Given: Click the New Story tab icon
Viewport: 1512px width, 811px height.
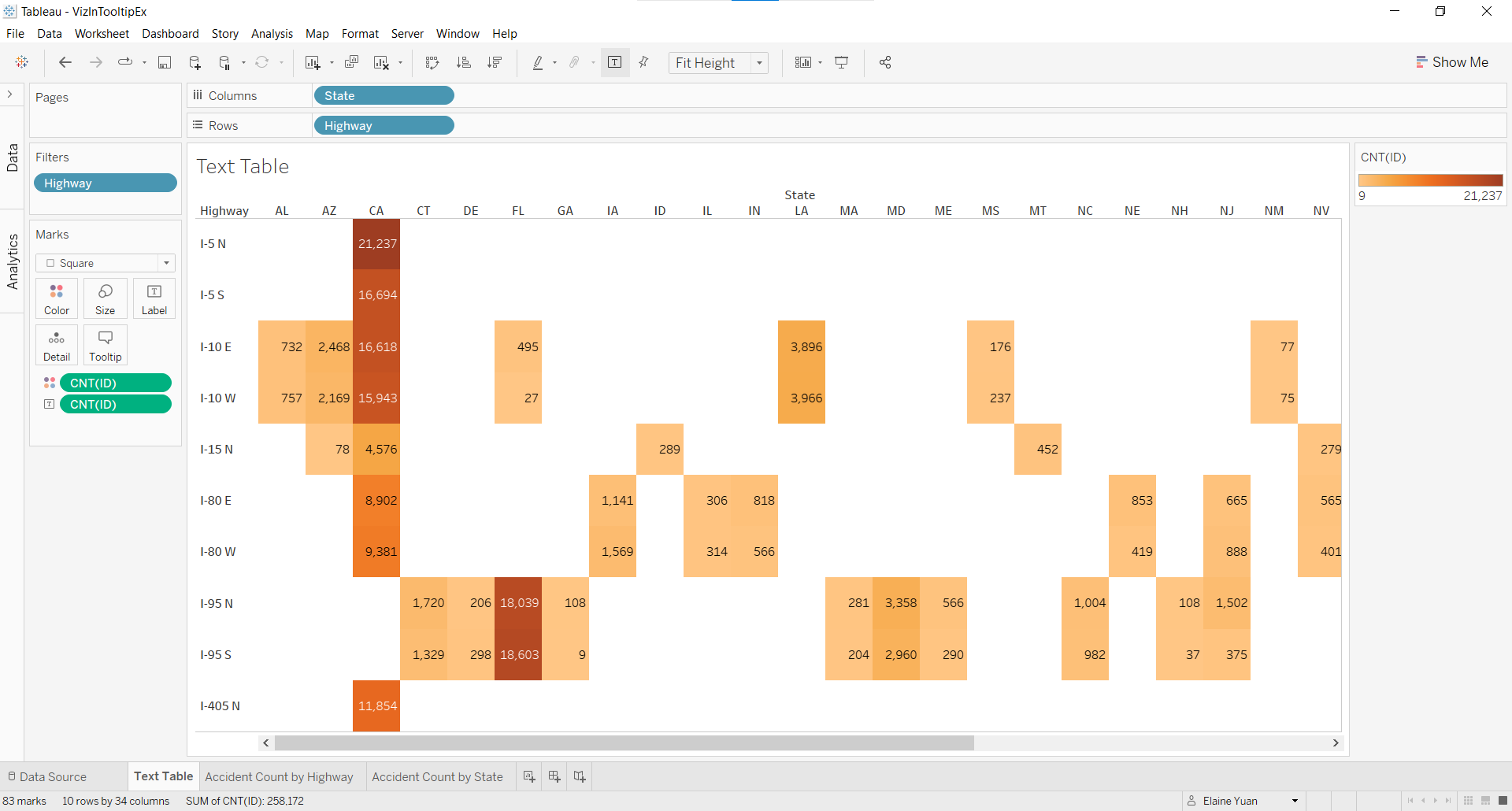Looking at the screenshot, I should (580, 776).
